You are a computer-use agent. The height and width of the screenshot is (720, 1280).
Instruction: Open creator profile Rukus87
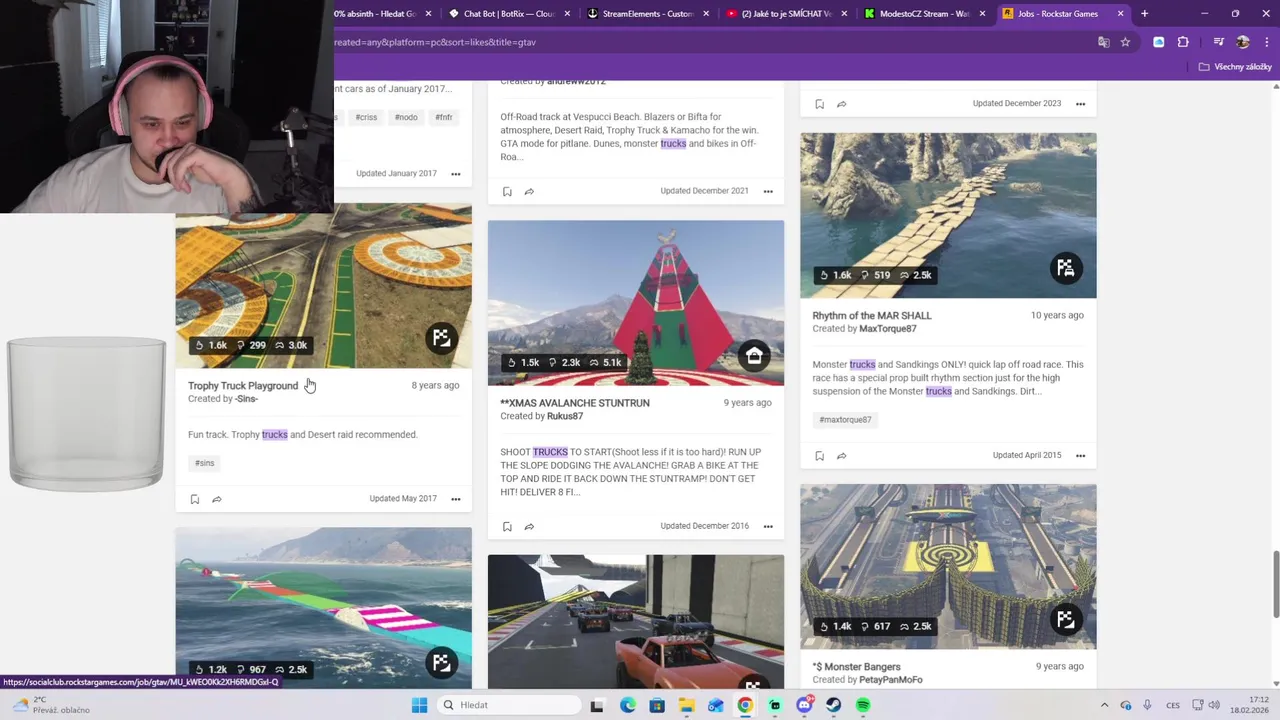pyautogui.click(x=565, y=416)
